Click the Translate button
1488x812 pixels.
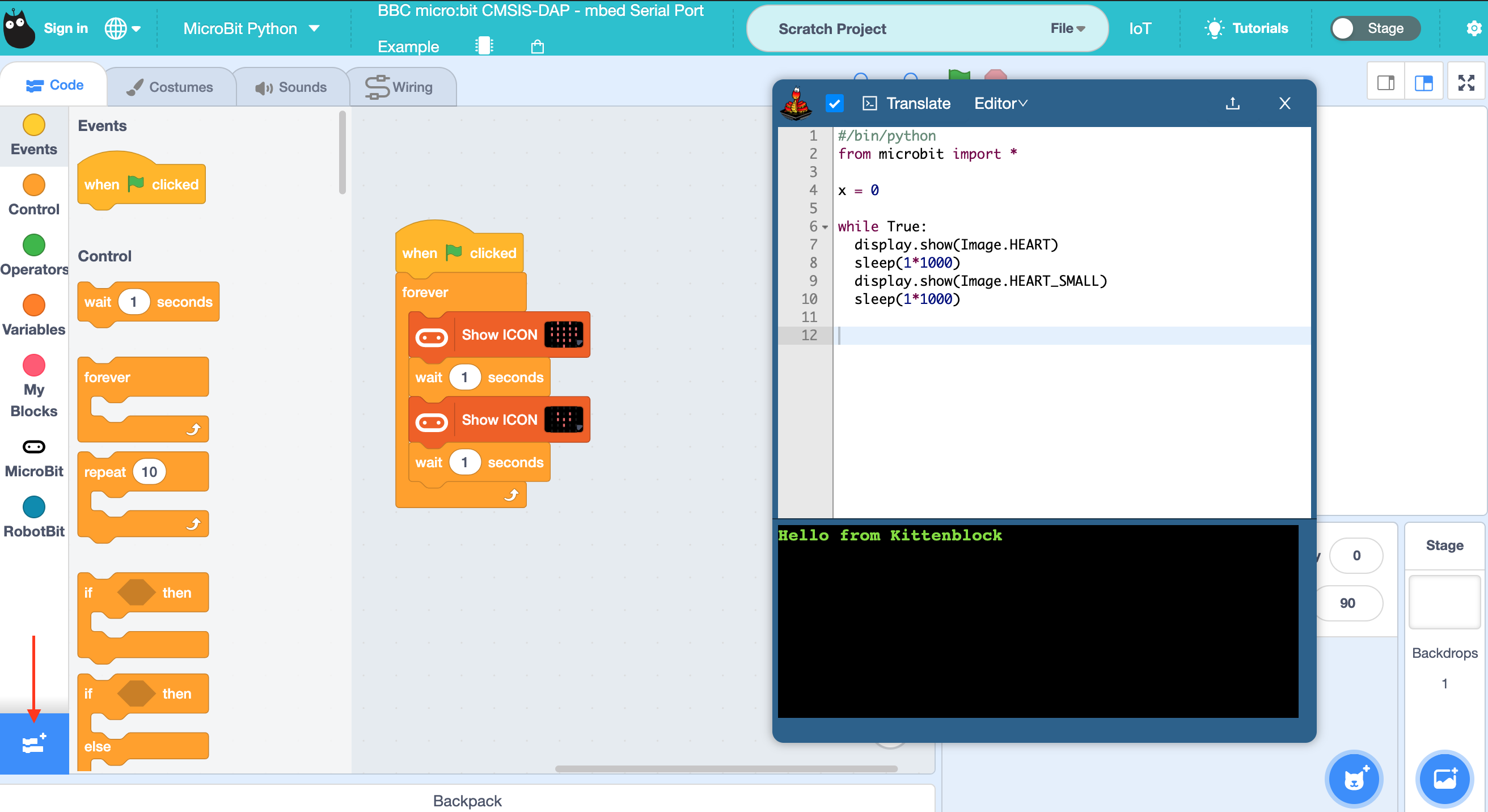(x=918, y=103)
